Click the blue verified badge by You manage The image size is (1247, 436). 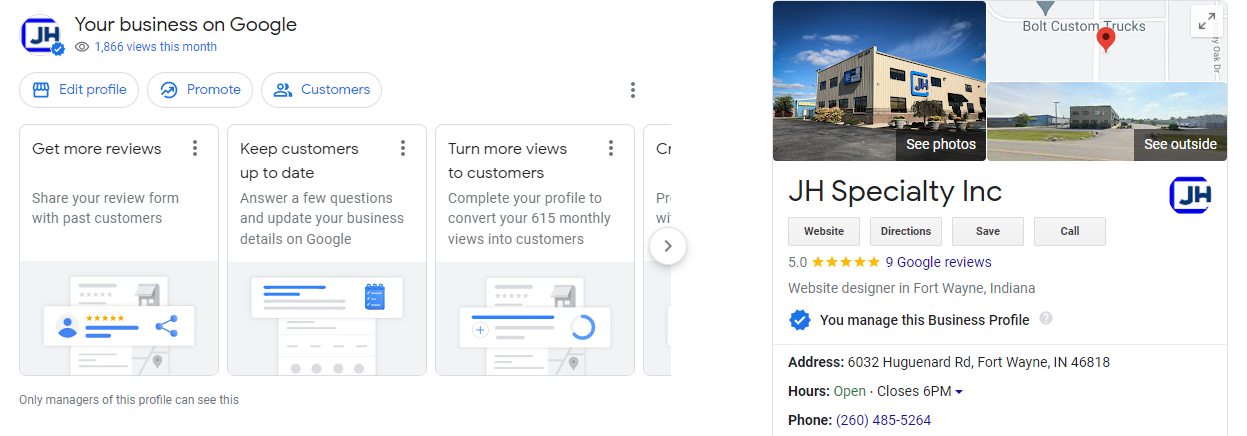pos(799,320)
